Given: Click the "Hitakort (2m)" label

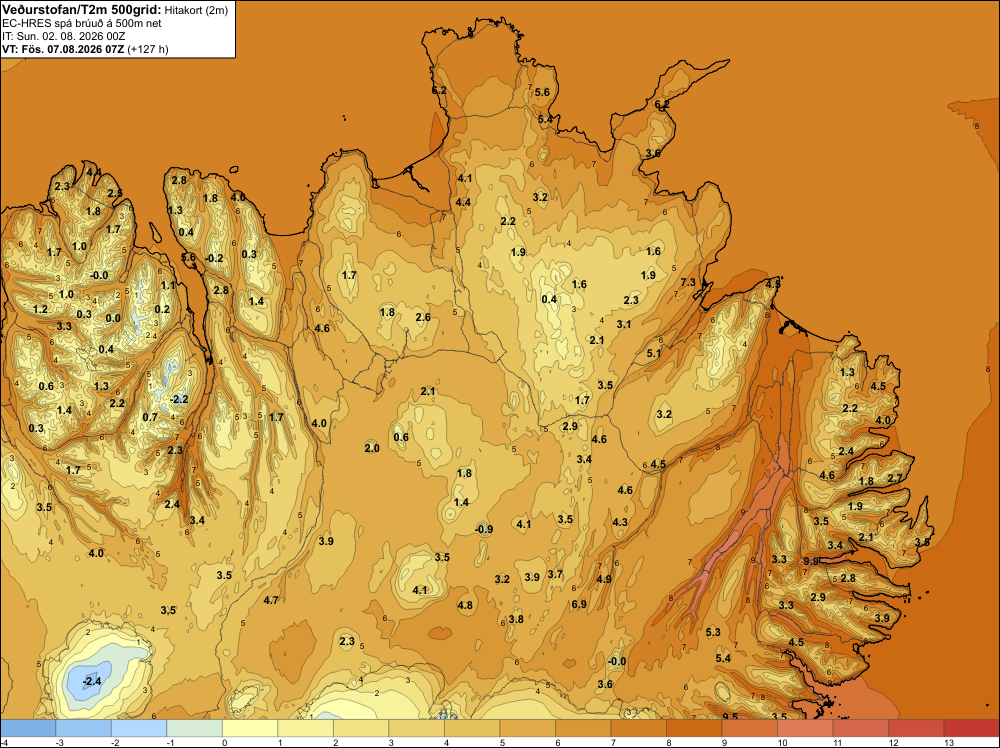Looking at the screenshot, I should point(196,10).
